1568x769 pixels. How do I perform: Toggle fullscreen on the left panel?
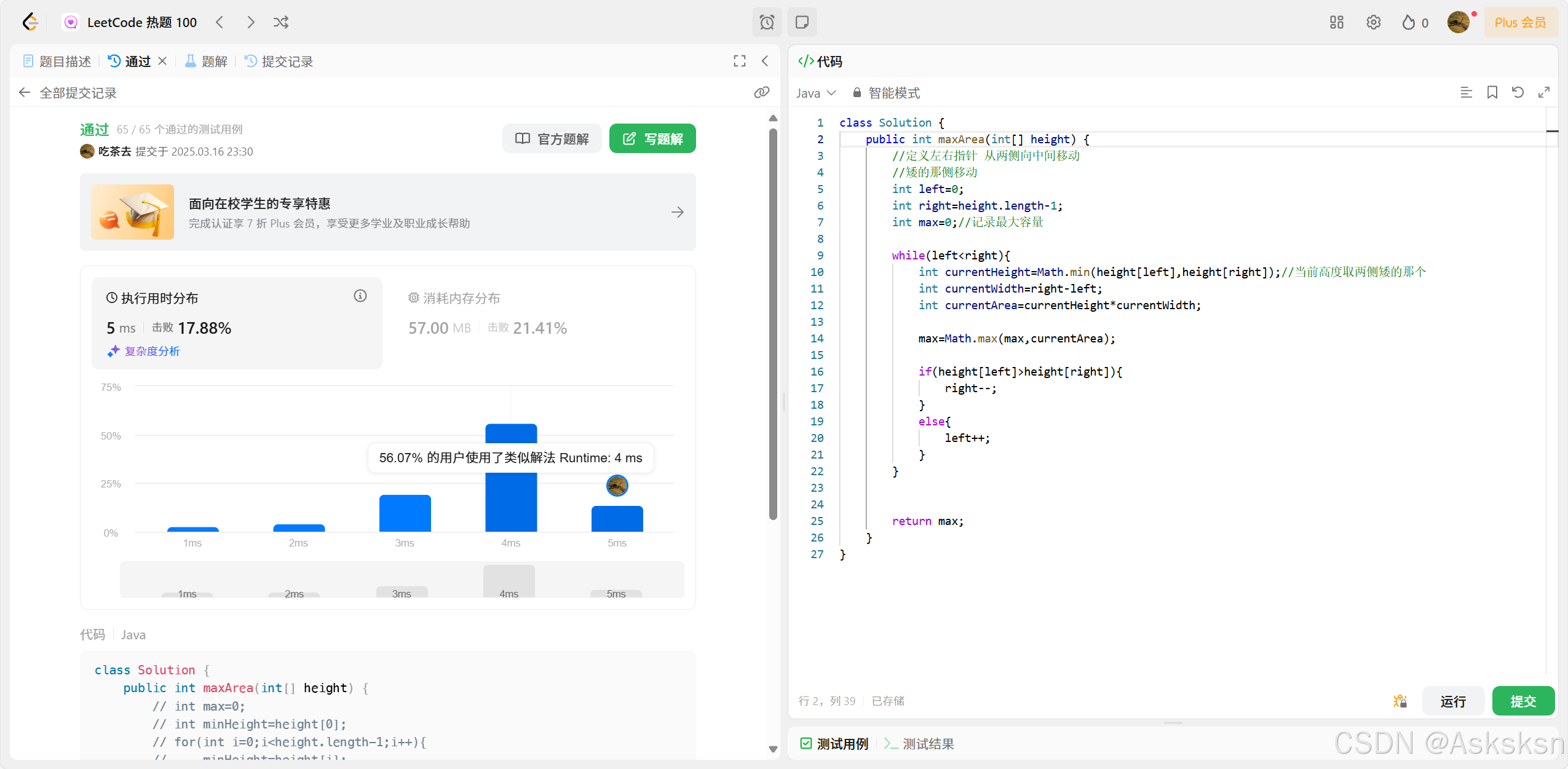click(739, 61)
